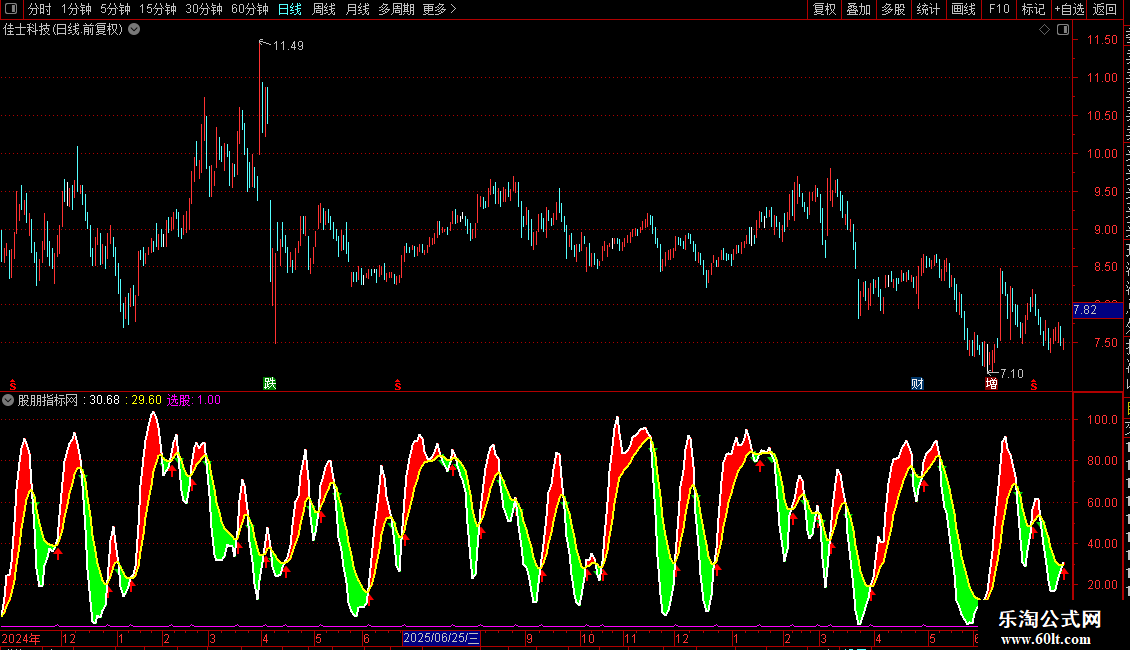Click the magenta 选股: 1.00 label

tap(194, 400)
